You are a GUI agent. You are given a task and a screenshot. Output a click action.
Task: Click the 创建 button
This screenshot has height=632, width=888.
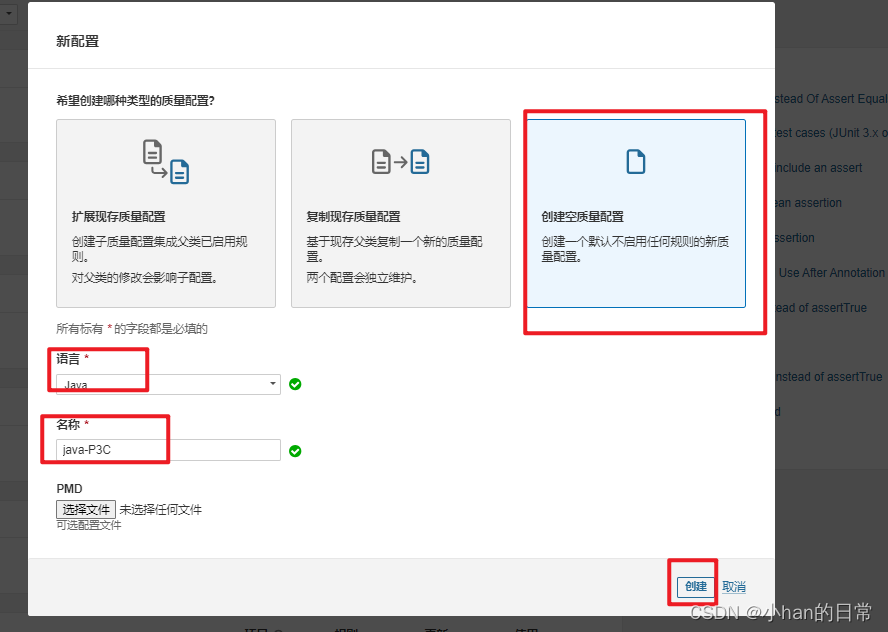point(695,587)
